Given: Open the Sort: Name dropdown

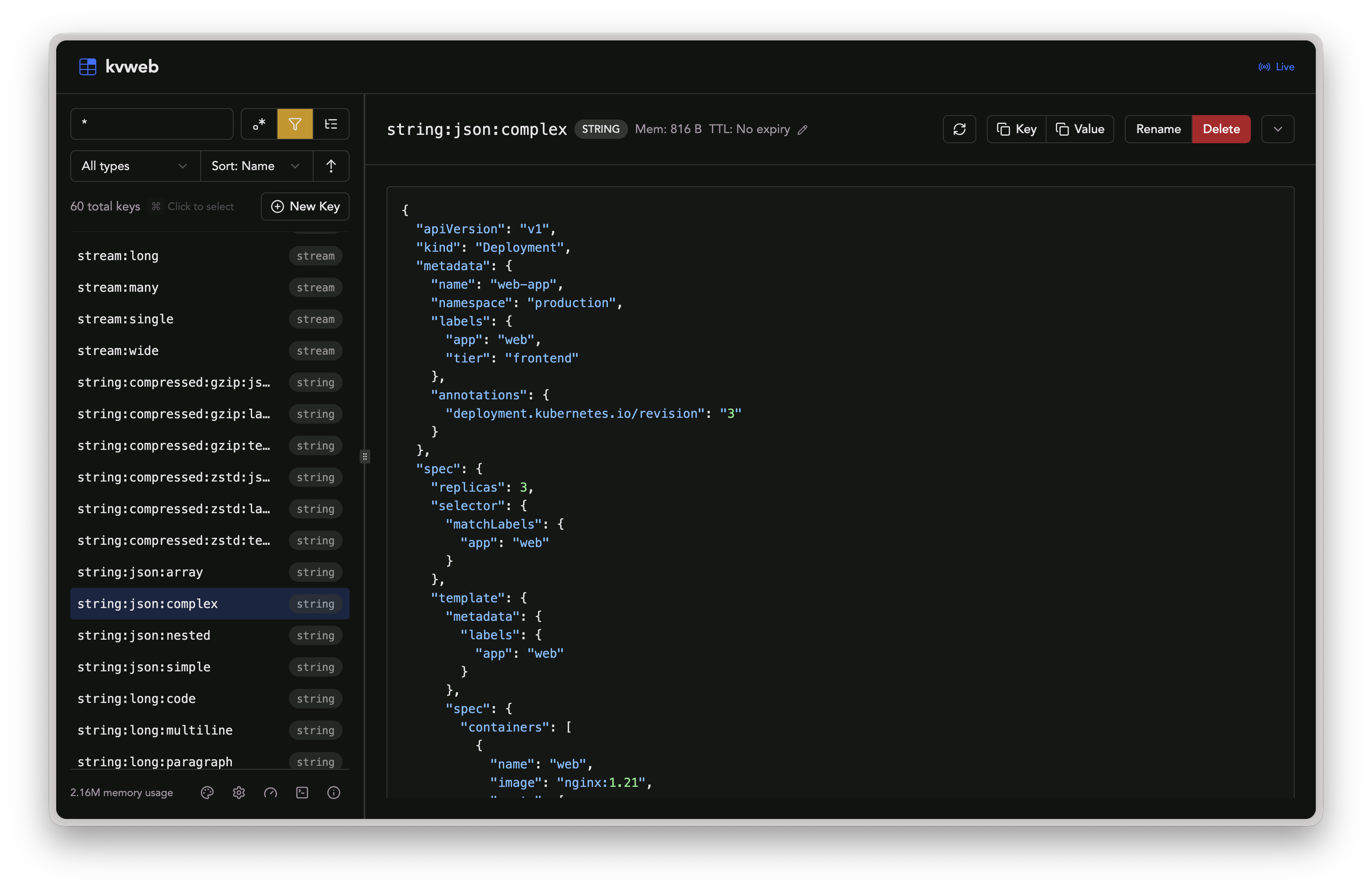Looking at the screenshot, I should (256, 166).
